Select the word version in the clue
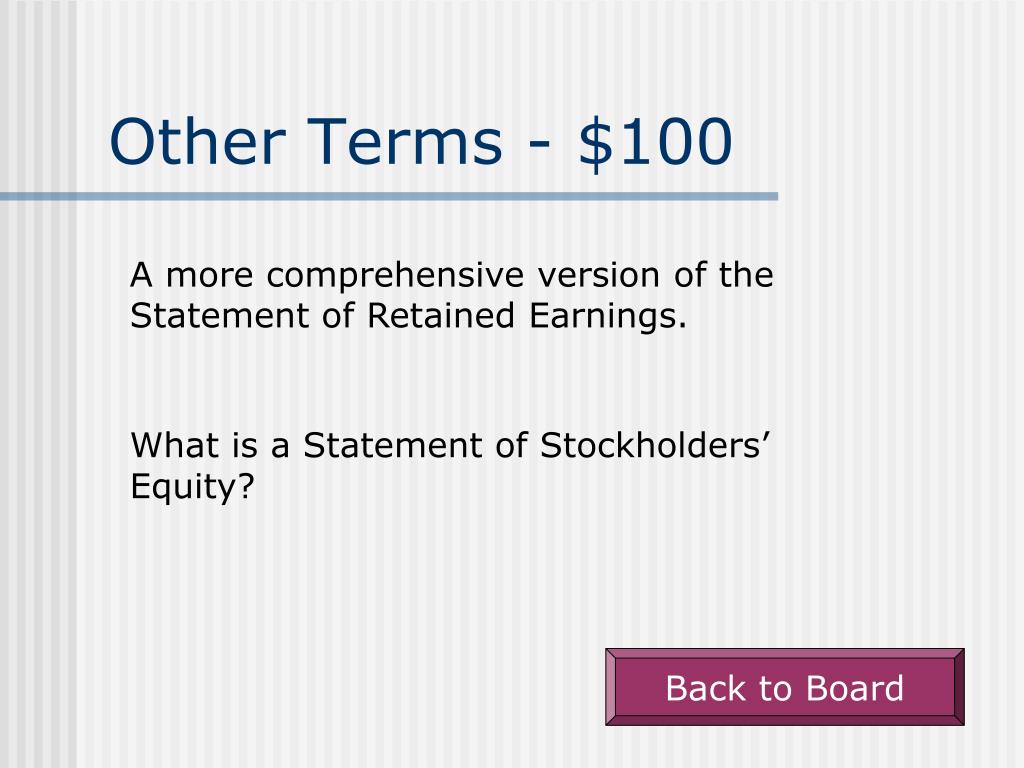The width and height of the screenshot is (1024, 768). coord(599,276)
